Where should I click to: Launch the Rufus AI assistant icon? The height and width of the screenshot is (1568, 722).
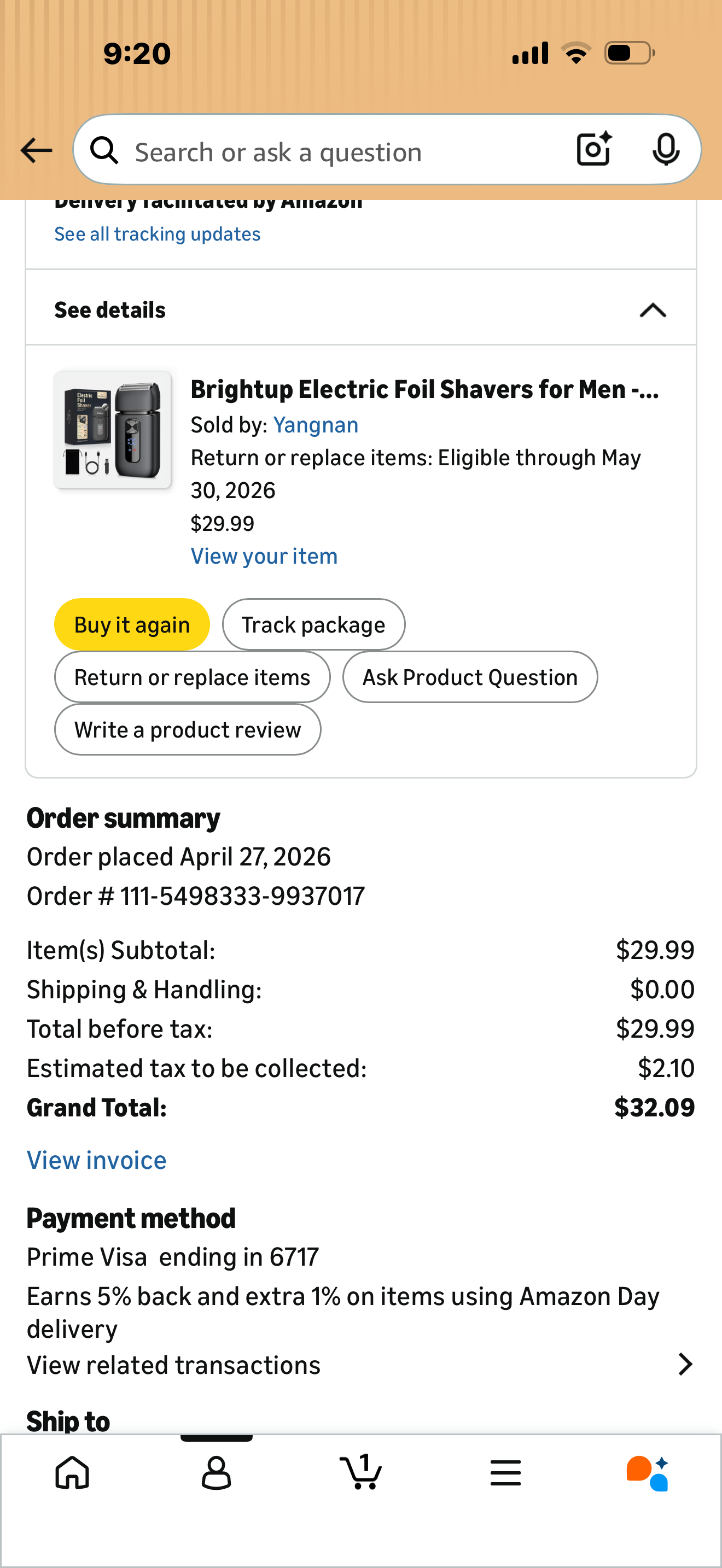[648, 1473]
